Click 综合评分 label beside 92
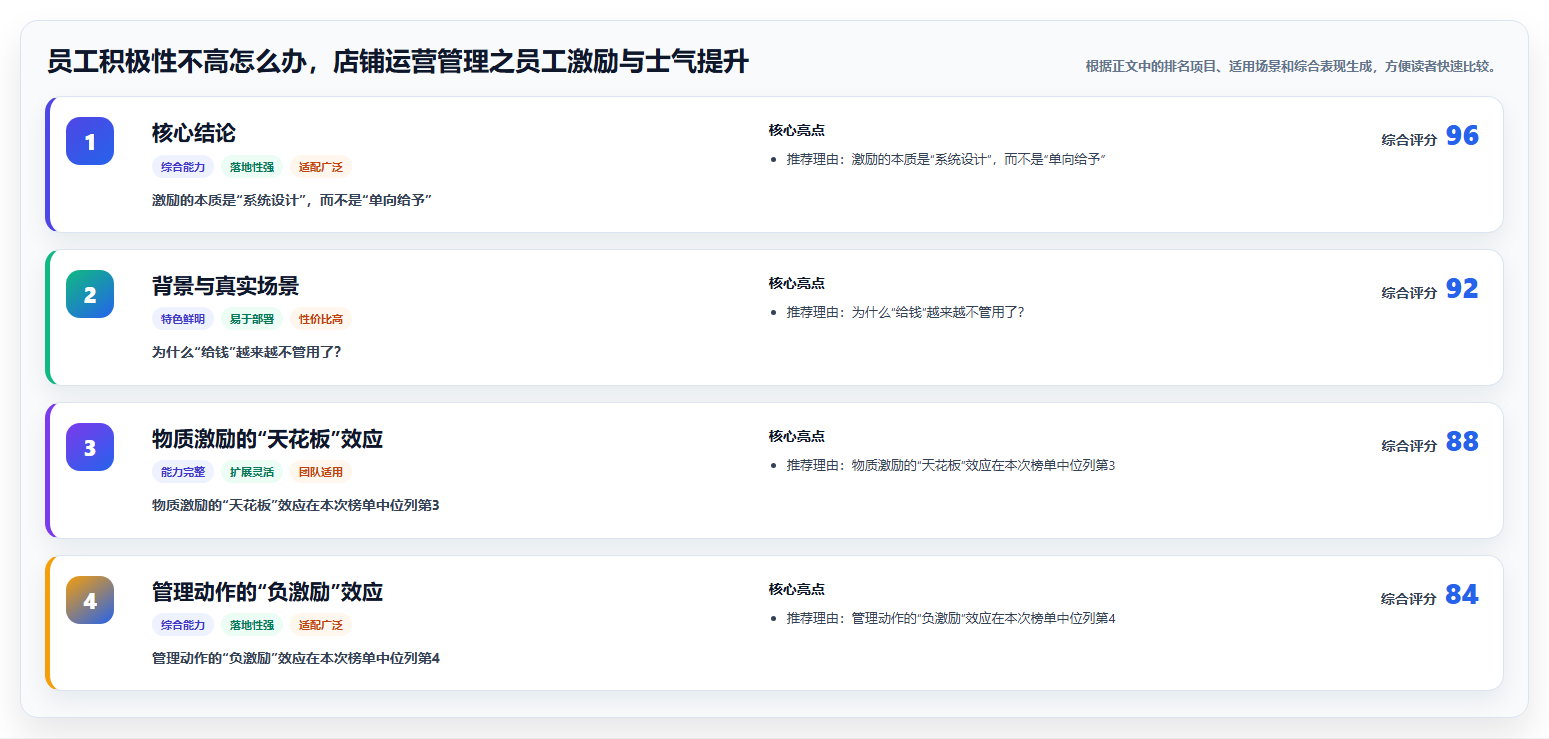Screen dimensions: 1549x739 point(1409,293)
